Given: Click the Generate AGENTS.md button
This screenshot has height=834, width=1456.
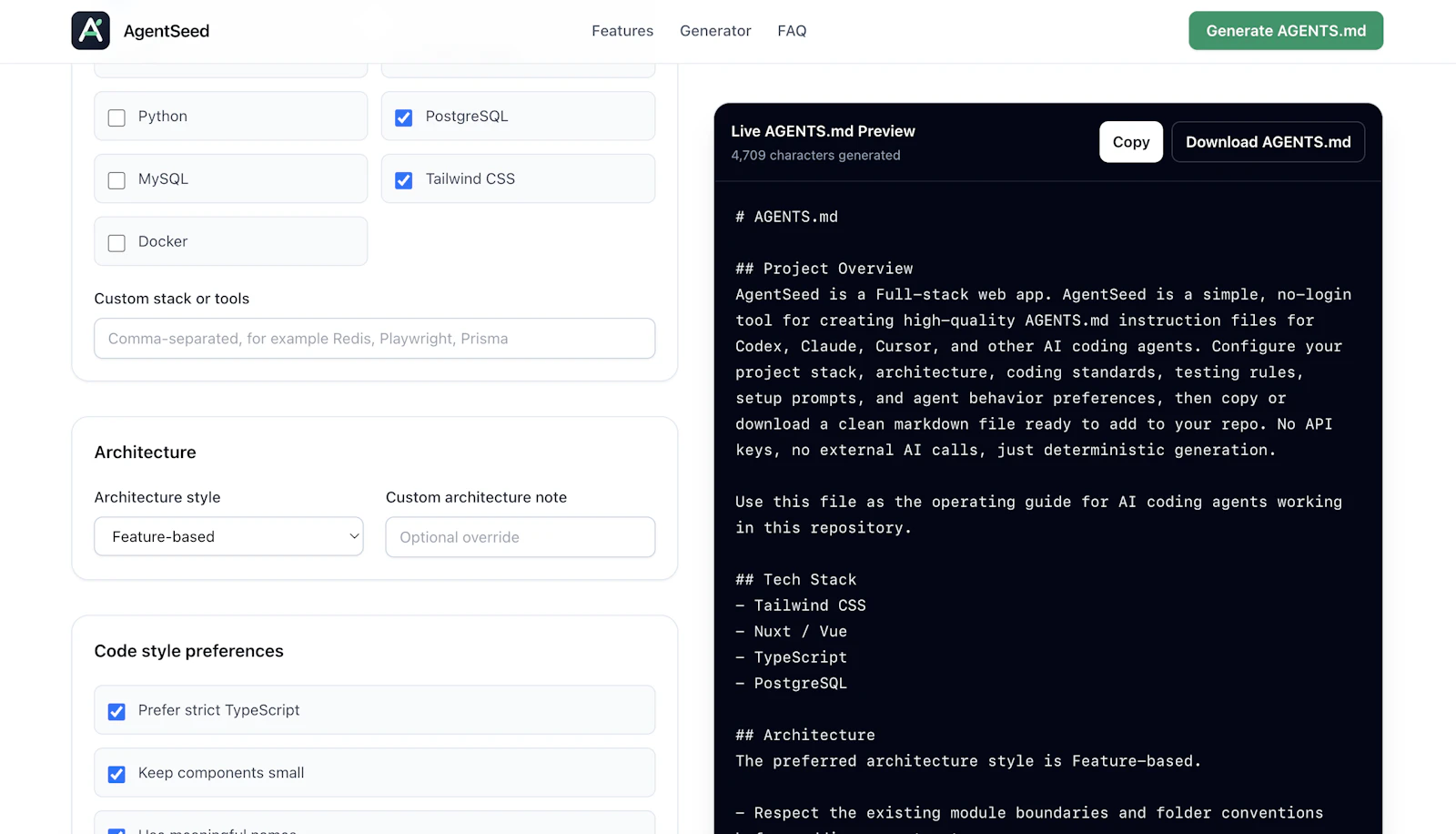Looking at the screenshot, I should click(1286, 31).
